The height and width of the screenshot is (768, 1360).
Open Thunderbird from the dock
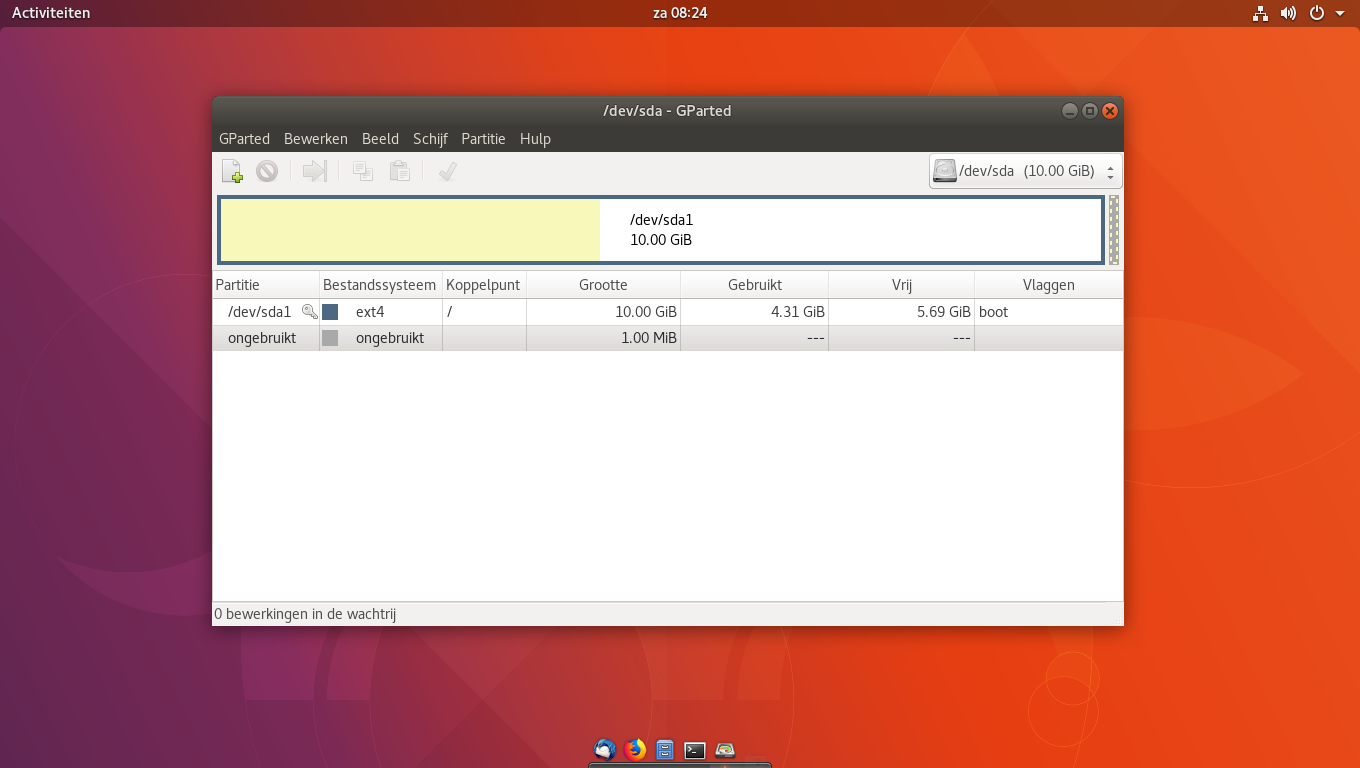coord(604,749)
